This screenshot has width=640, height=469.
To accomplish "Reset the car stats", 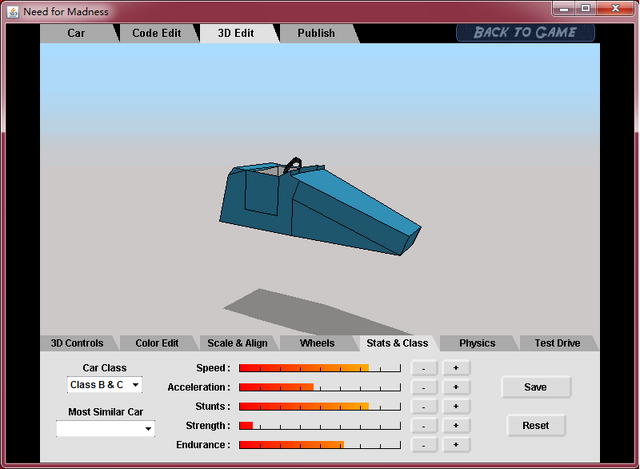I will 536,426.
